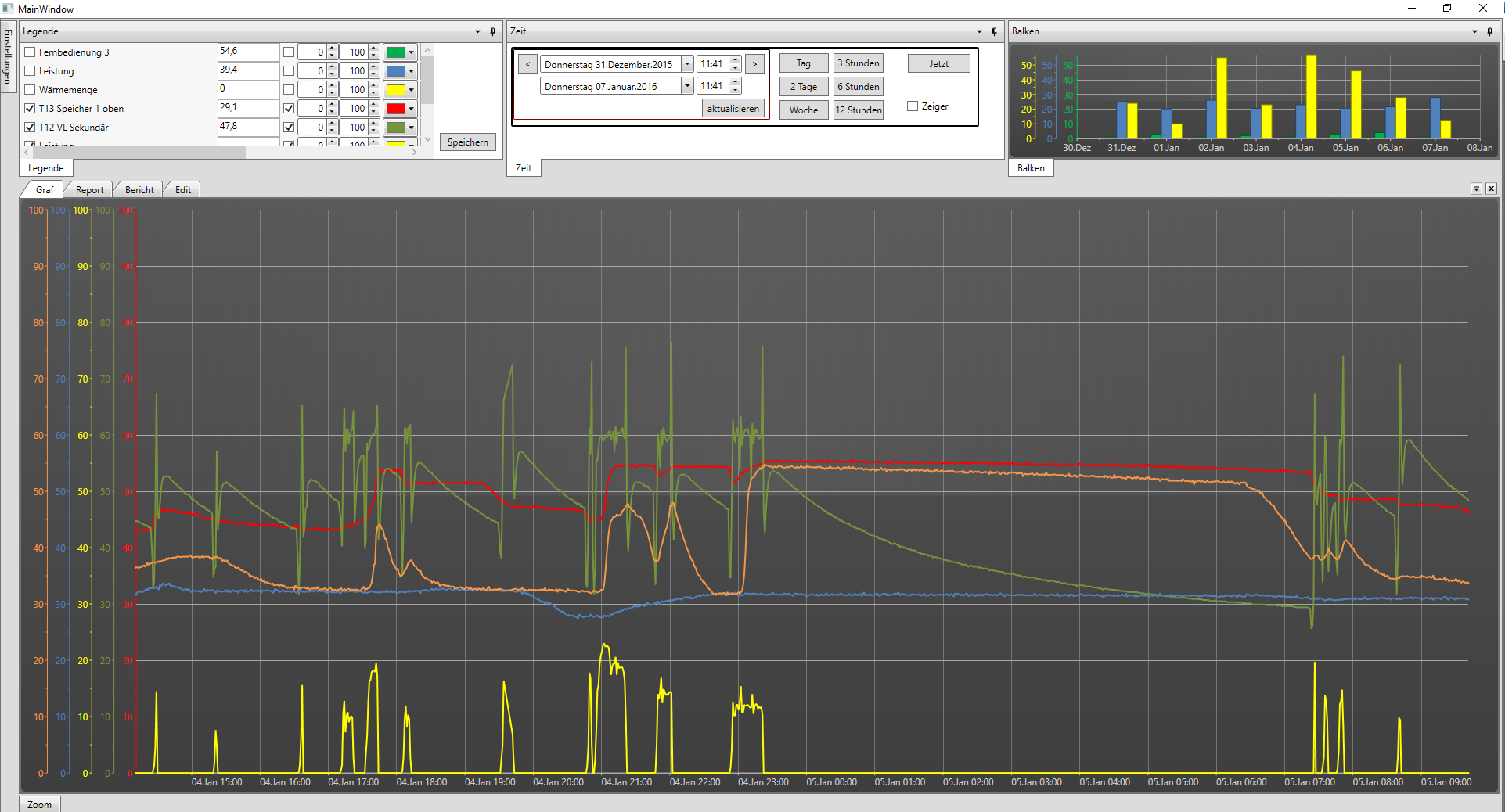Click the legend horizontal scrollbar thumb
This screenshot has height=812, width=1505.
(x=139, y=152)
